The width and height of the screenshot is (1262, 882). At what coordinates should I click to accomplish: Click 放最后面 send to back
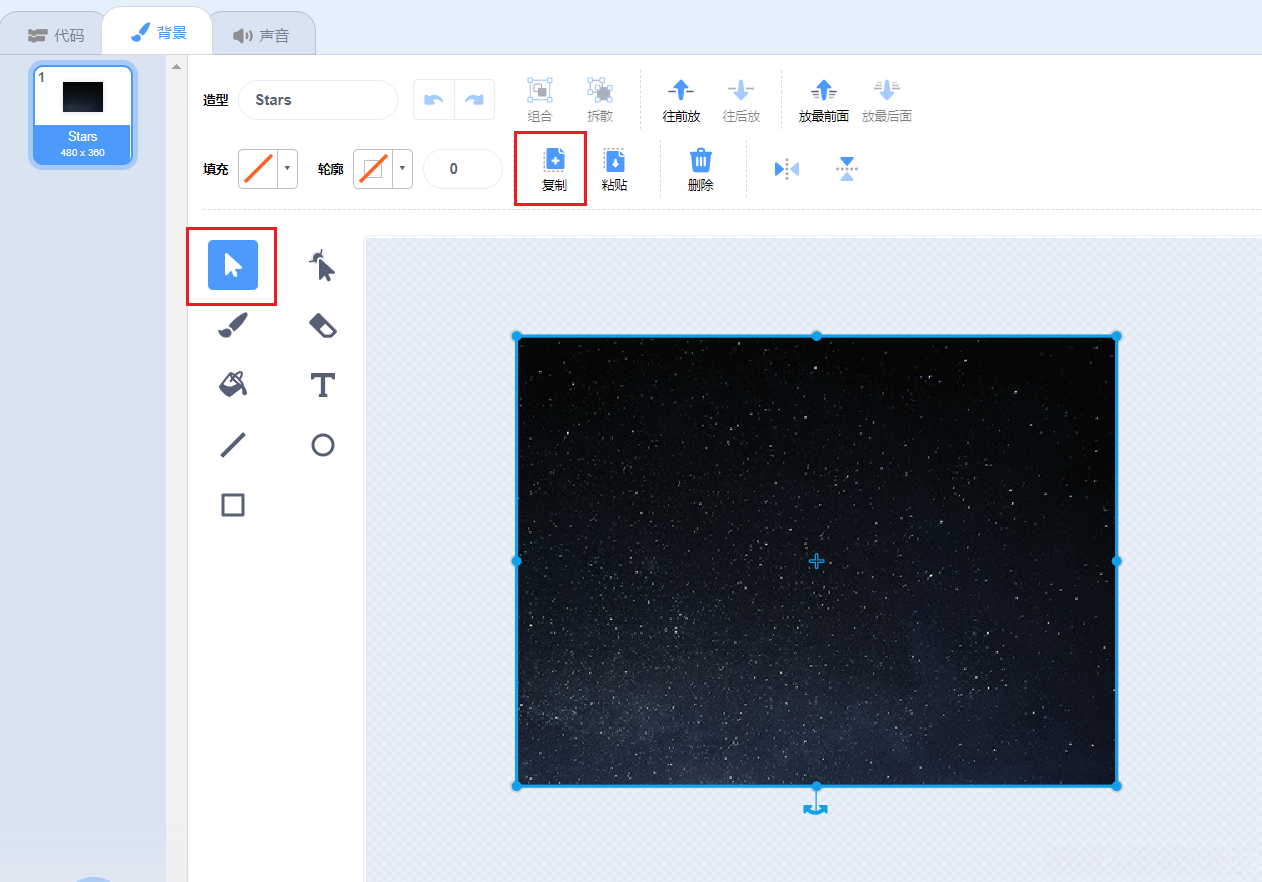887,100
